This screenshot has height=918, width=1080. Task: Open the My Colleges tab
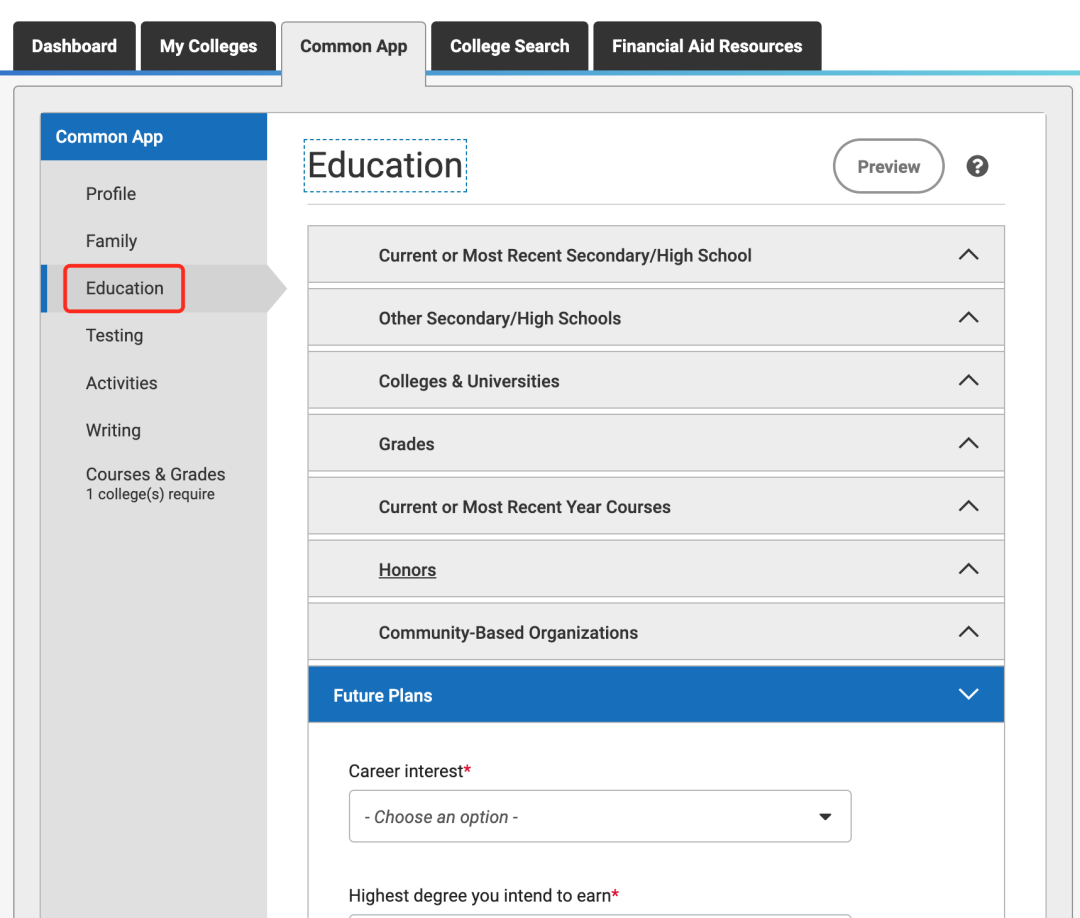click(x=208, y=46)
